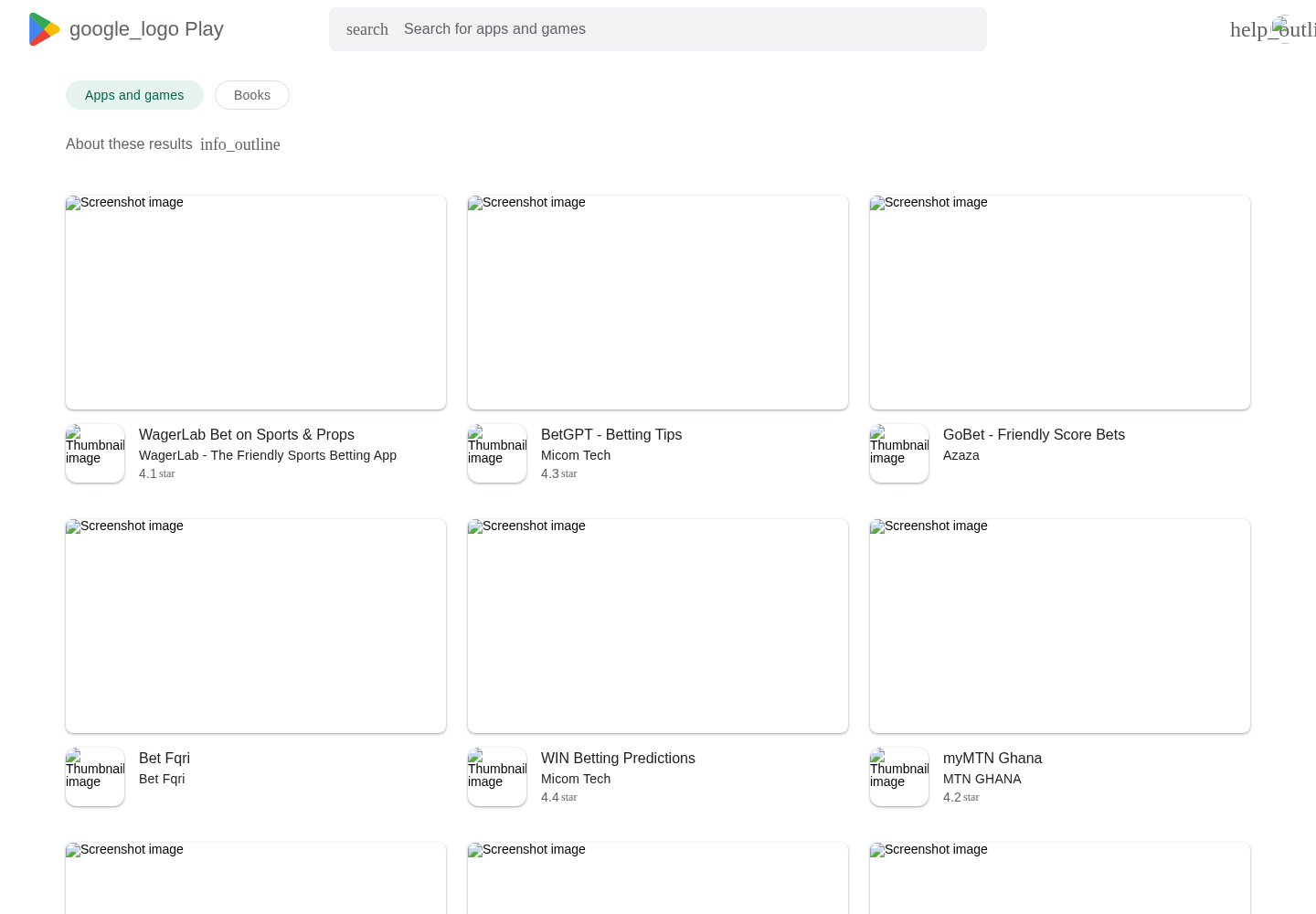Viewport: 1316px width, 914px height.
Task: Open myMTN Ghana app thumbnail icon
Action: coord(899,777)
